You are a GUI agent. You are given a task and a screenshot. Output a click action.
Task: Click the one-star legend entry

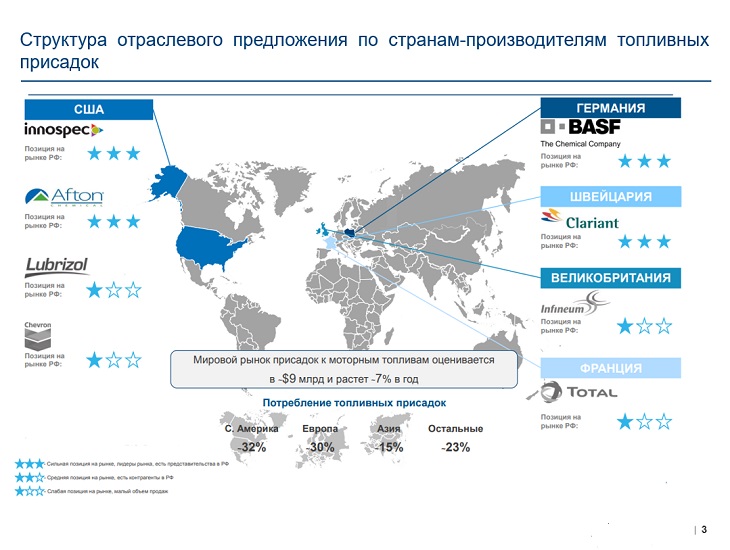pyautogui.click(x=92, y=491)
